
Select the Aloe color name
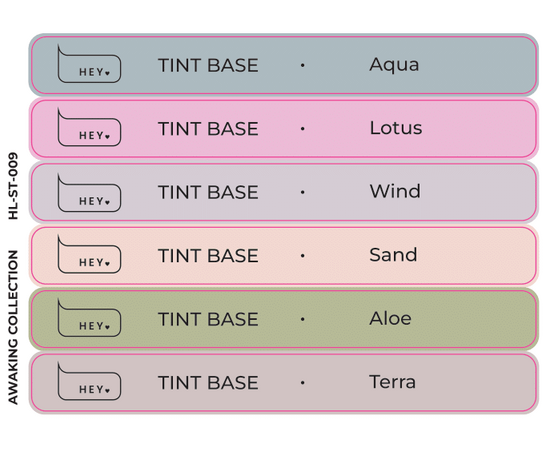pos(390,318)
